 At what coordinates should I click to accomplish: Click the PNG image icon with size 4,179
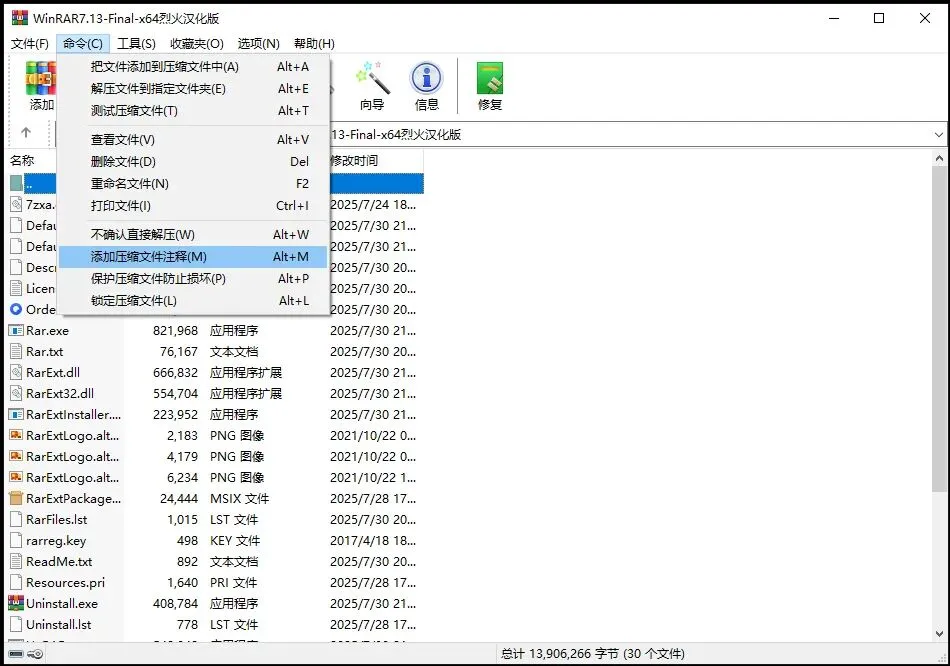coord(16,456)
